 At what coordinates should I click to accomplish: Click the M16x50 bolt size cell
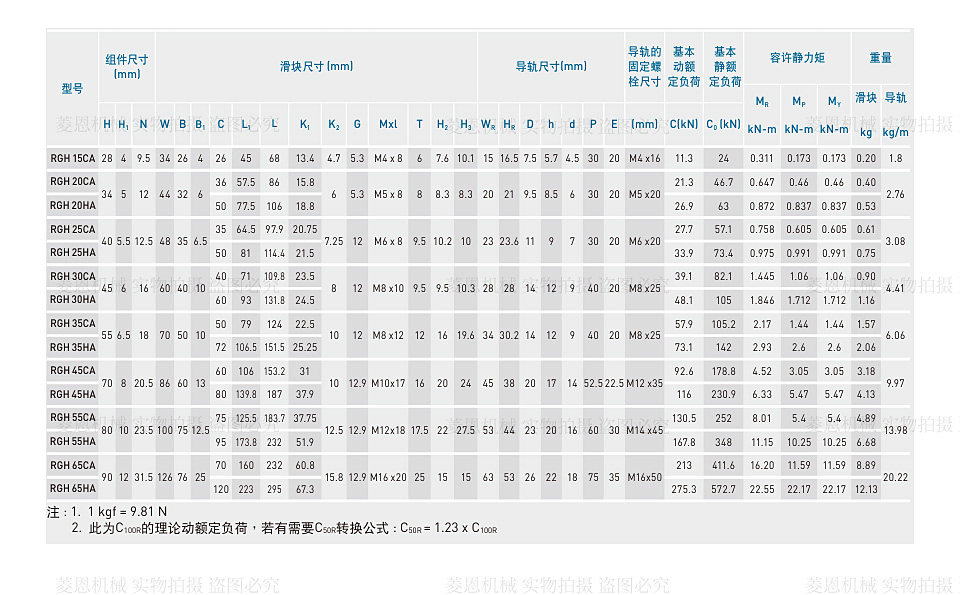point(644,477)
